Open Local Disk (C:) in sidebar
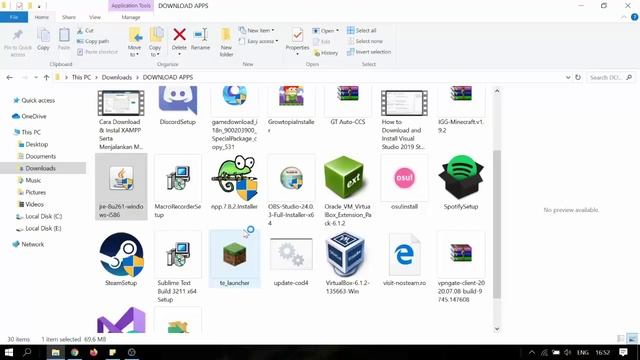Image resolution: width=640 pixels, height=360 pixels. (44, 216)
